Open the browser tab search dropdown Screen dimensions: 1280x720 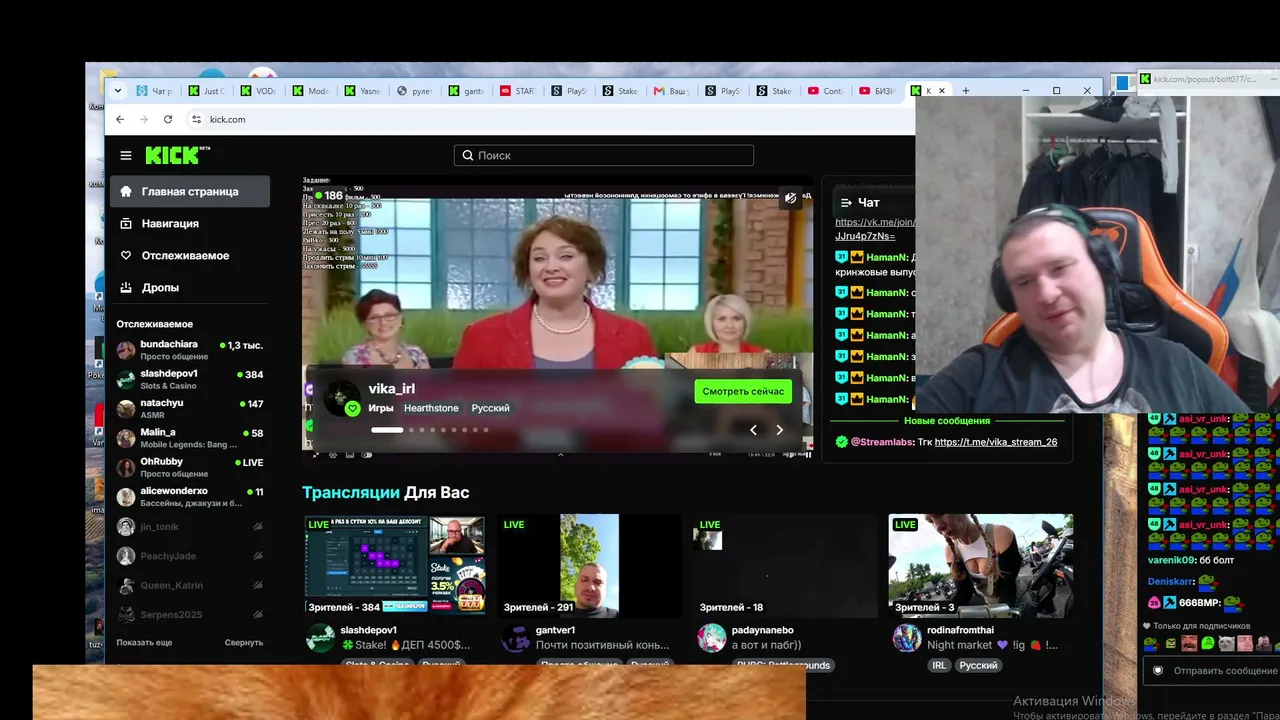tap(118, 91)
